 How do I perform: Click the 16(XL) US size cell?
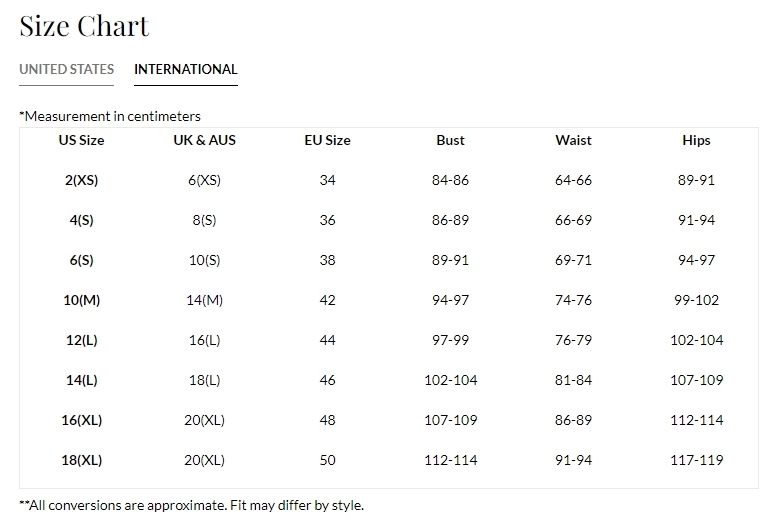[81, 420]
